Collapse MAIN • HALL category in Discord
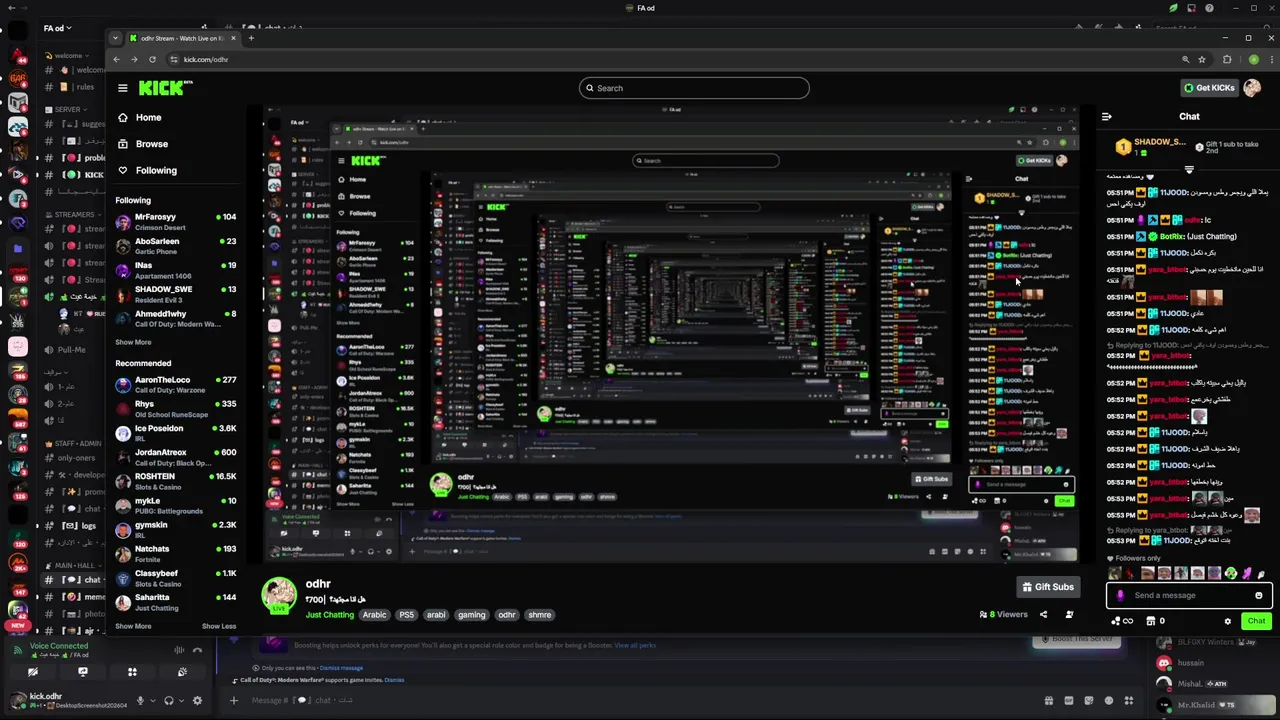Viewport: 1280px width, 720px height. (x=72, y=566)
